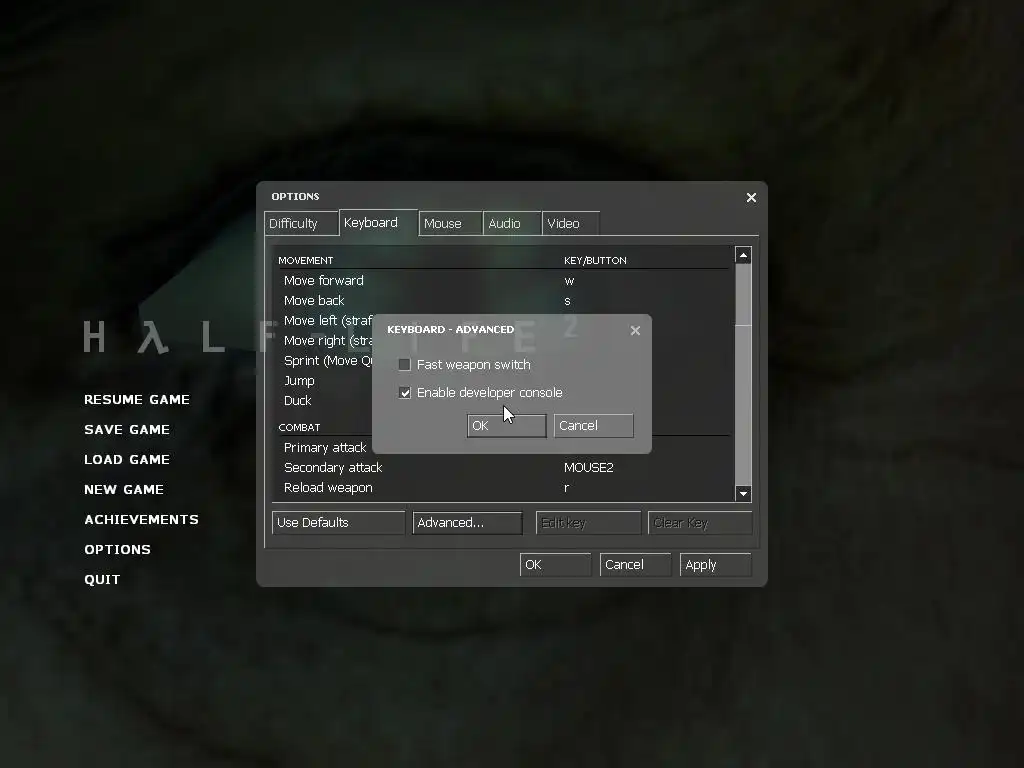The width and height of the screenshot is (1024, 768).
Task: Confirm Keyboard - Advanced dialog with OK
Action: click(x=506, y=426)
